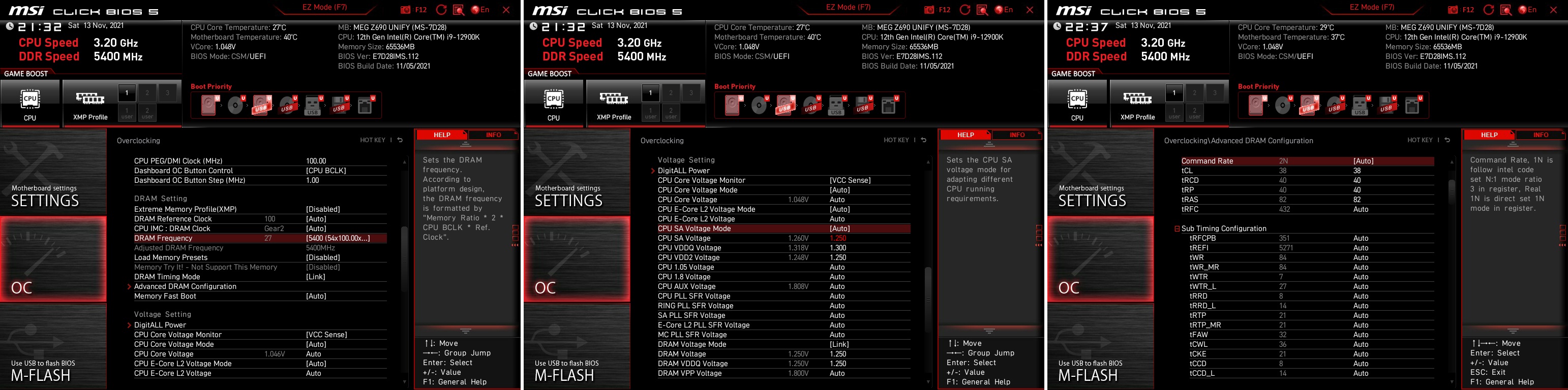Open M-FLASH section in left screenshot sidebar

tap(53, 346)
